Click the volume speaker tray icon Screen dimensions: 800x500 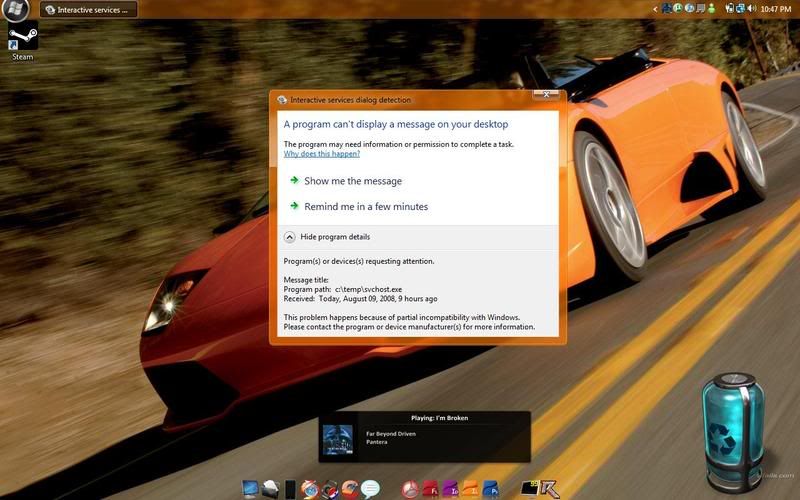point(752,8)
